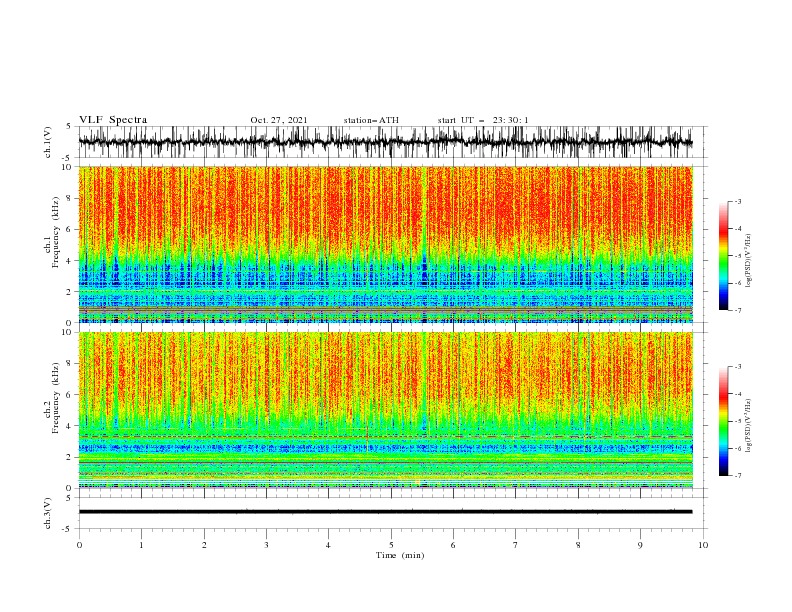Click the time axis tick label "2"

tap(204, 545)
